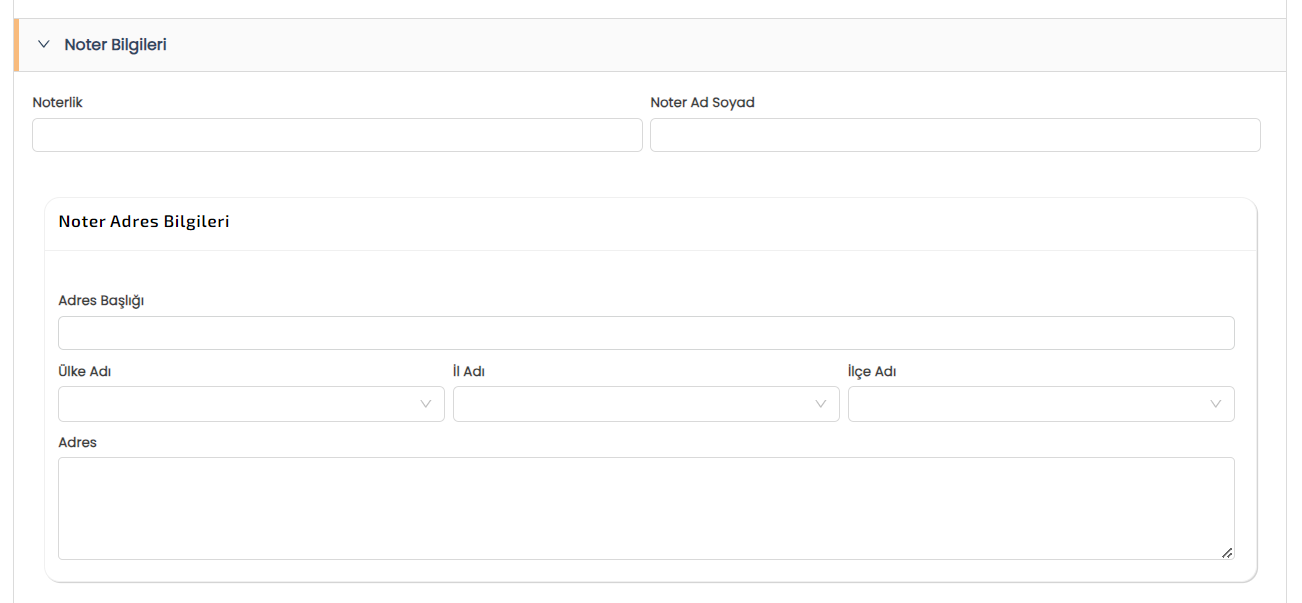The image size is (1302, 603).
Task: Click the Noterlik field label
Action: [x=58, y=102]
